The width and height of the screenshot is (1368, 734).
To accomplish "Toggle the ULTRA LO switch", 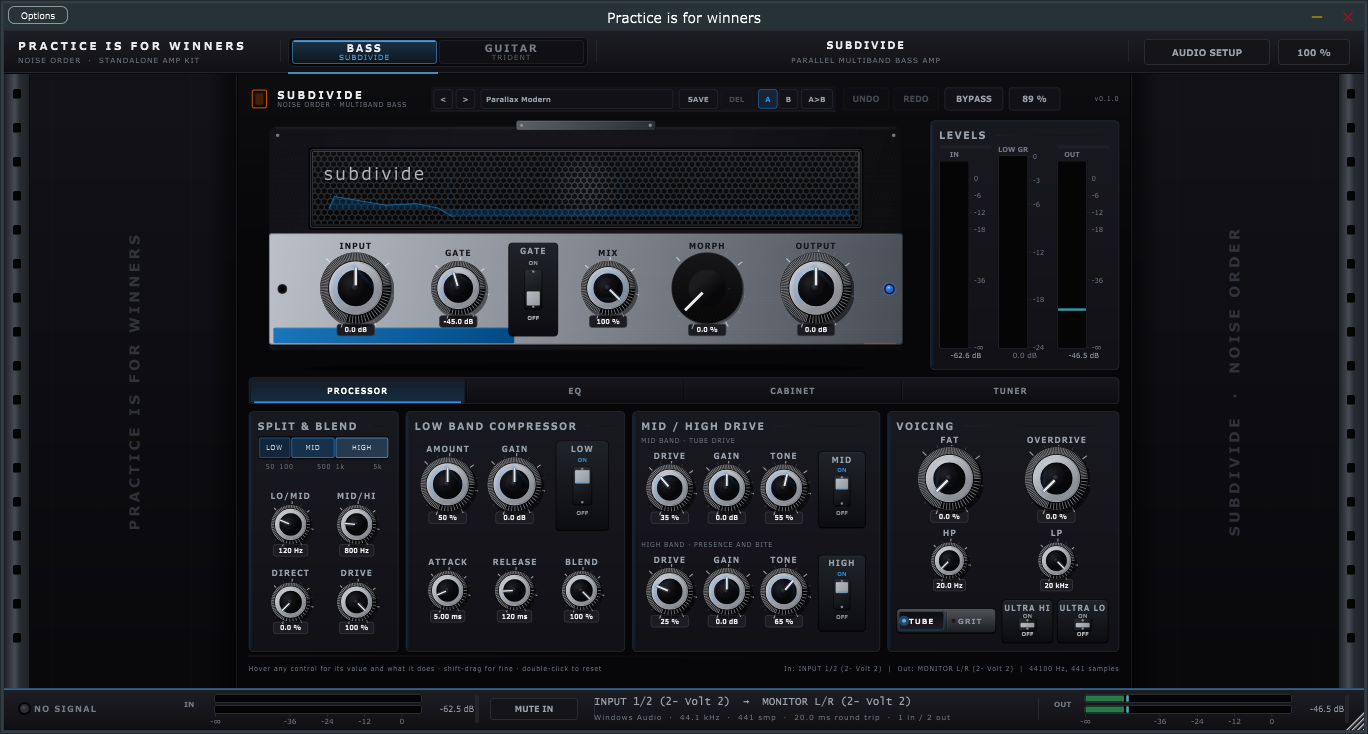I will tap(1082, 624).
